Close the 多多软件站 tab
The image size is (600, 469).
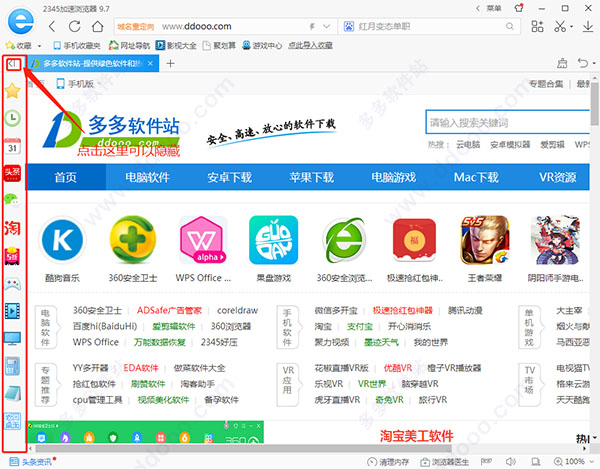(x=150, y=64)
